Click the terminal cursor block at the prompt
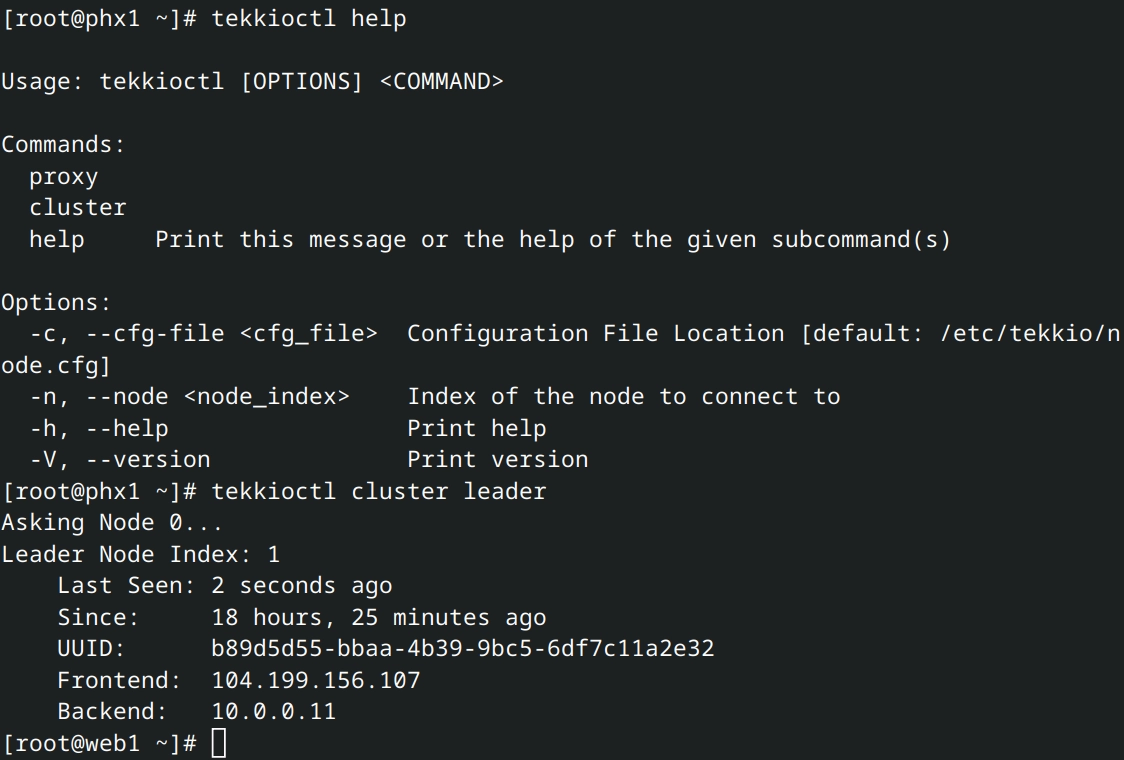Screen dimensions: 1124x760 [x=219, y=744]
